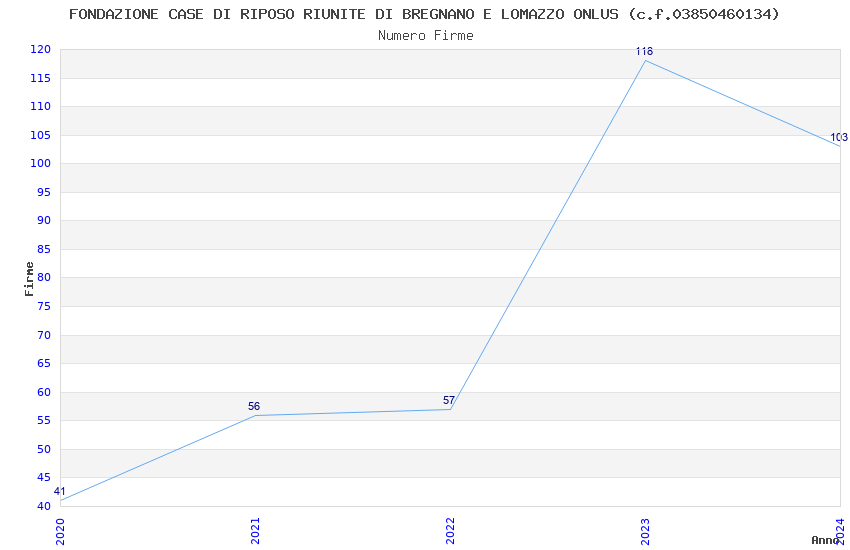Click the 'Firme' y-axis title
Screen dimensions: 850x550
pos(29,279)
